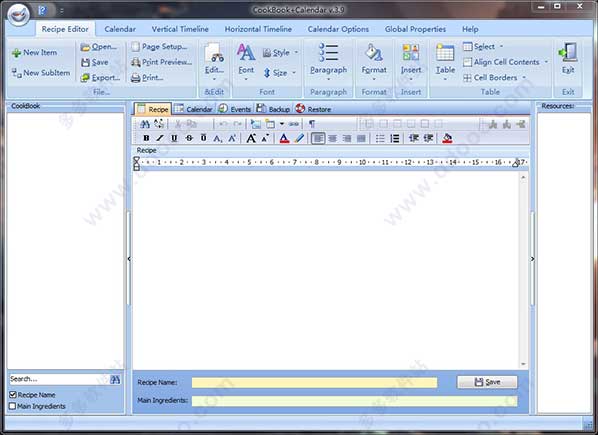Toggle the paragraph marks (¶) icon
Image resolution: width=598 pixels, height=435 pixels.
[312, 124]
